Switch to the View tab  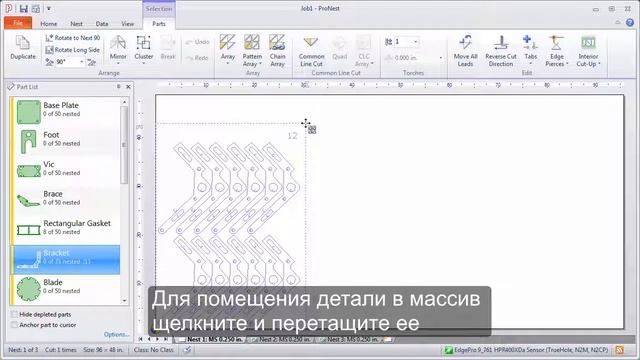[128, 24]
